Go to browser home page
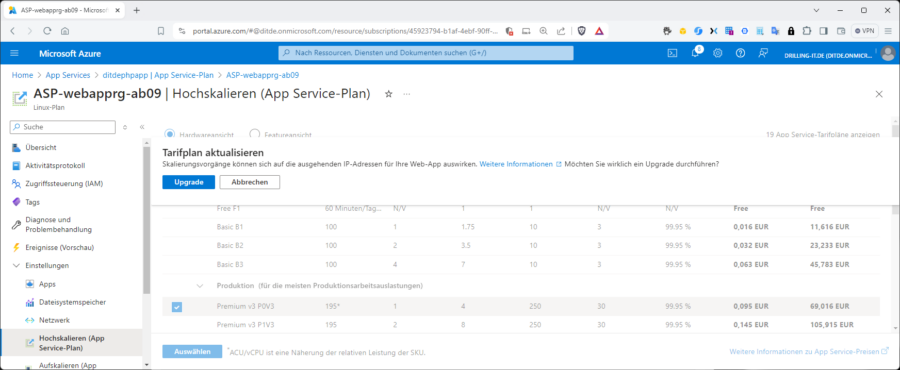The image size is (900, 370). coord(65,31)
